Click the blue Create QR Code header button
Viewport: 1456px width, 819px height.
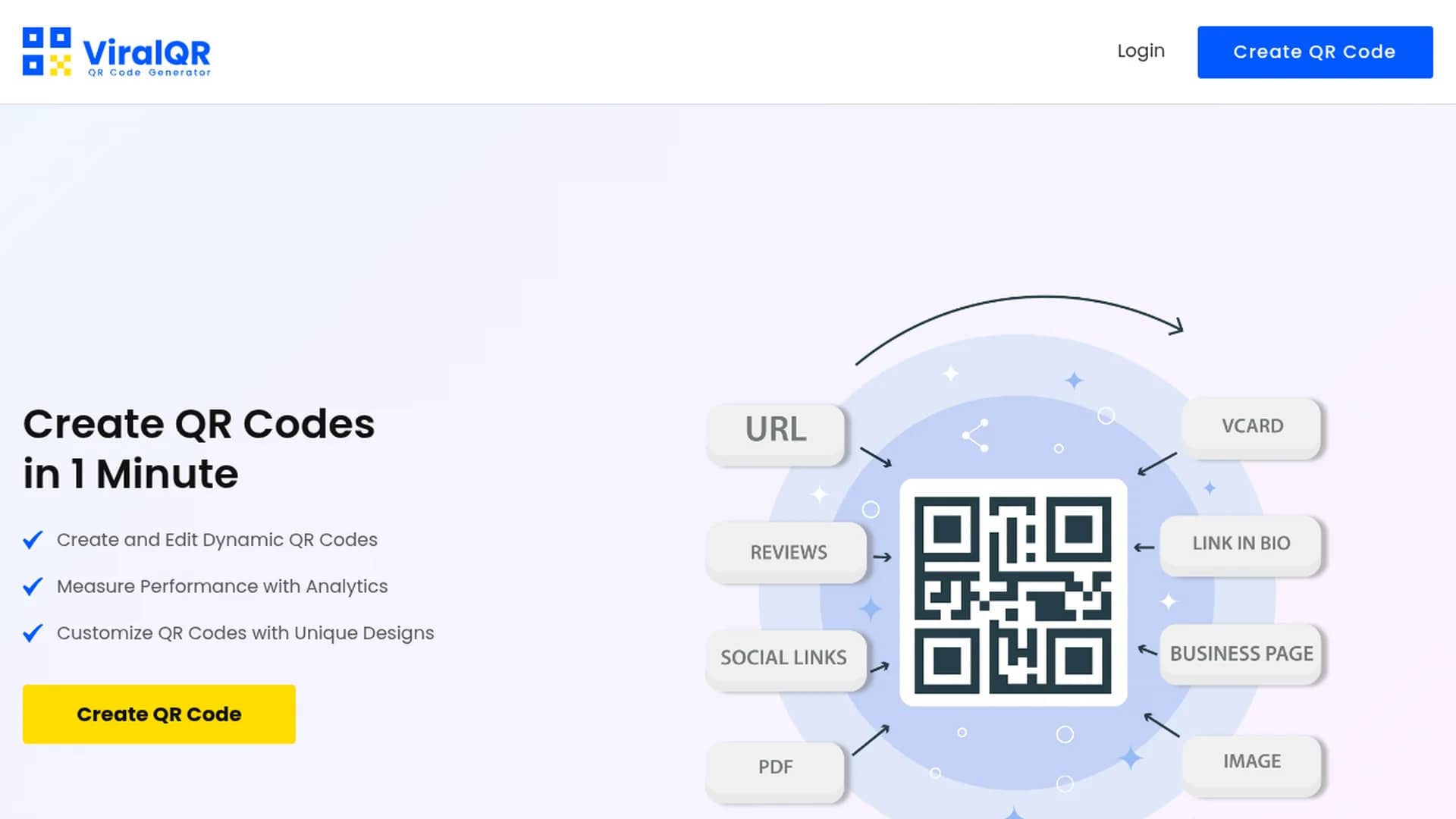point(1315,52)
